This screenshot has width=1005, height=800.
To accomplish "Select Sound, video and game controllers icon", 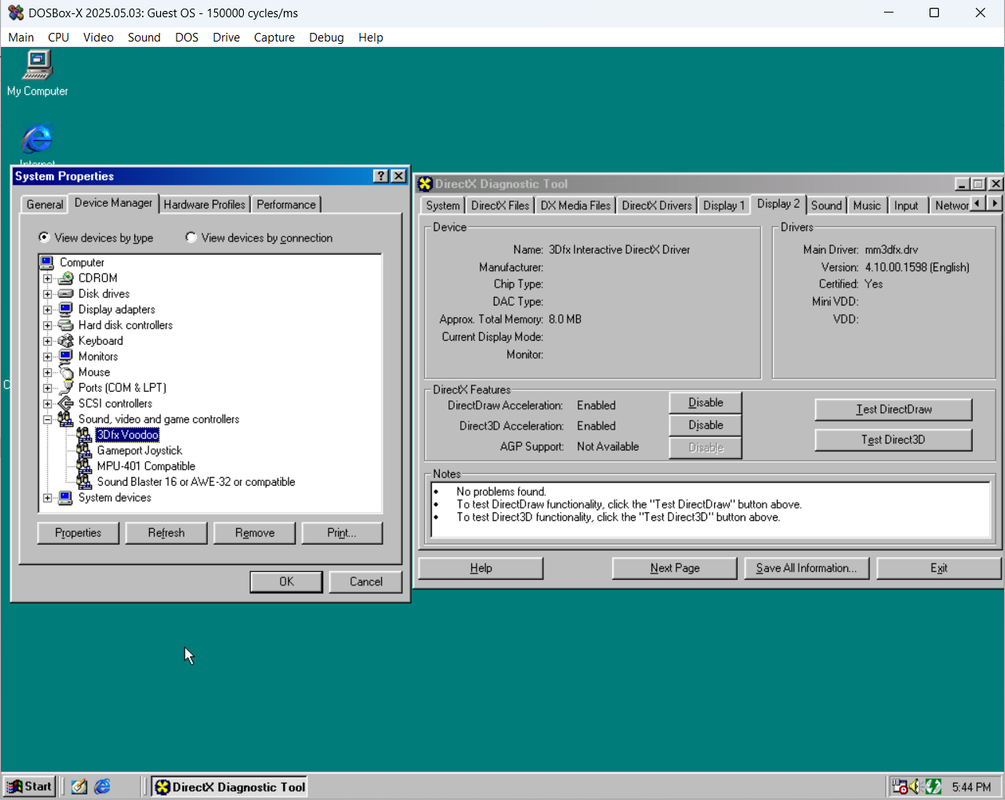I will point(65,419).
